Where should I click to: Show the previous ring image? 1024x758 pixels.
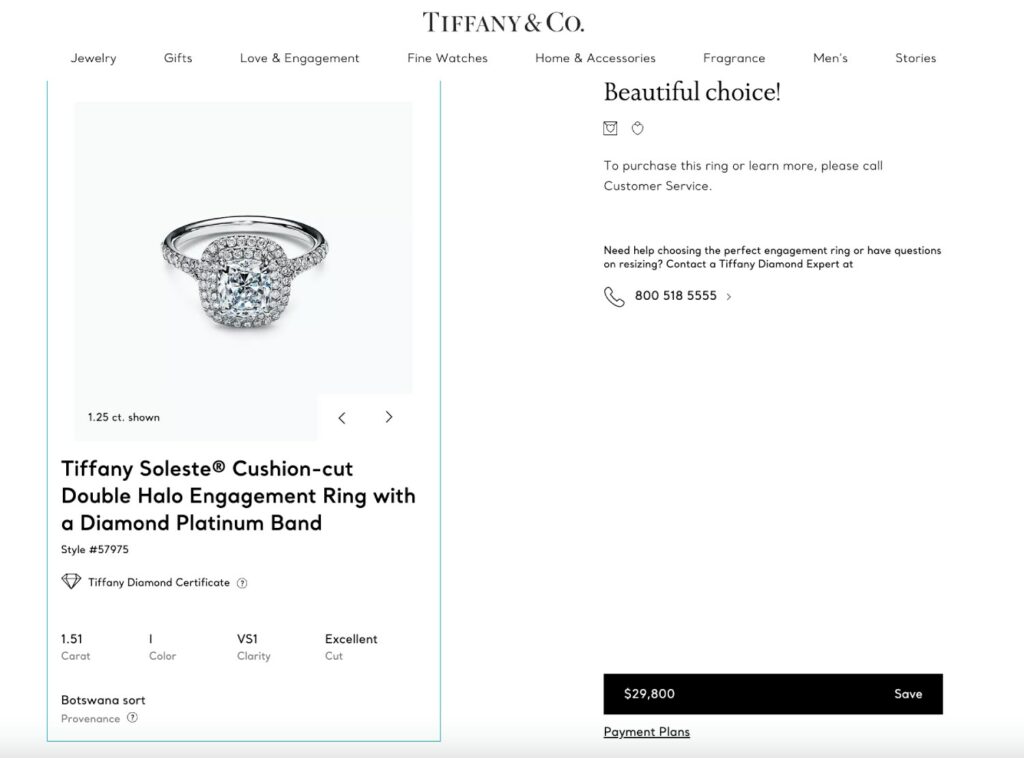pyautogui.click(x=342, y=418)
